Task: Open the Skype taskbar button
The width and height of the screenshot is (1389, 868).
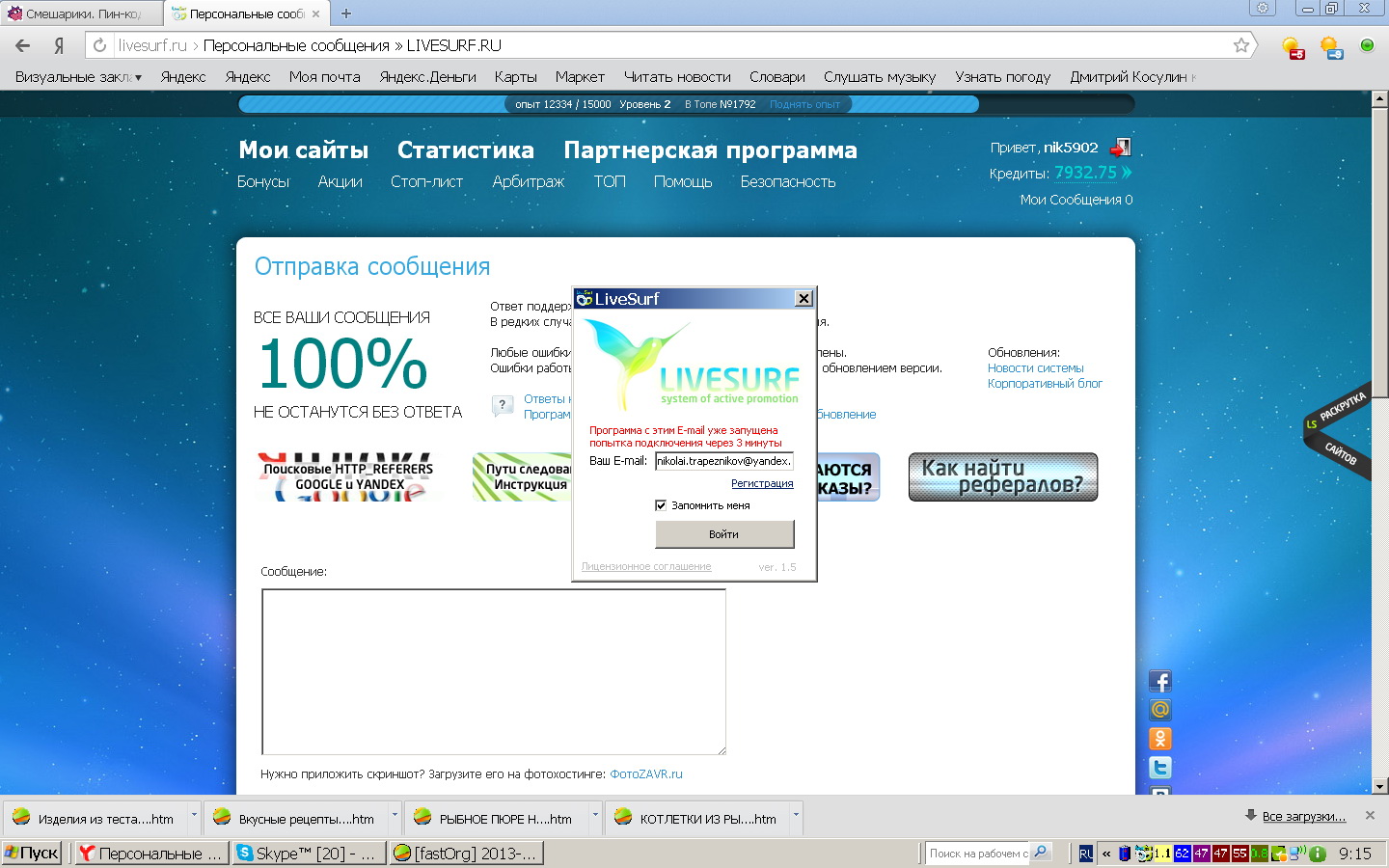Action: pyautogui.click(x=309, y=854)
